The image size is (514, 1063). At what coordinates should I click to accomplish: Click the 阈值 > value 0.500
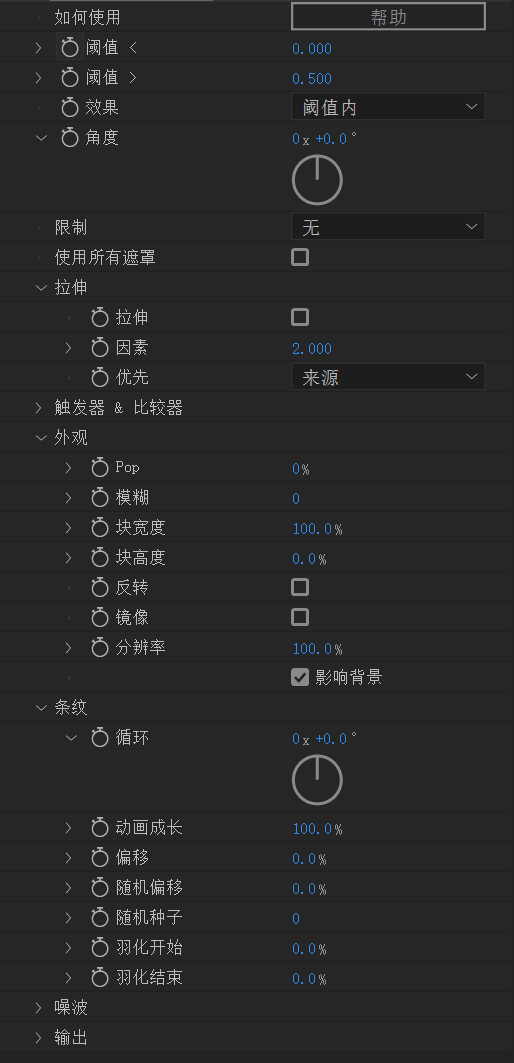[x=312, y=79]
